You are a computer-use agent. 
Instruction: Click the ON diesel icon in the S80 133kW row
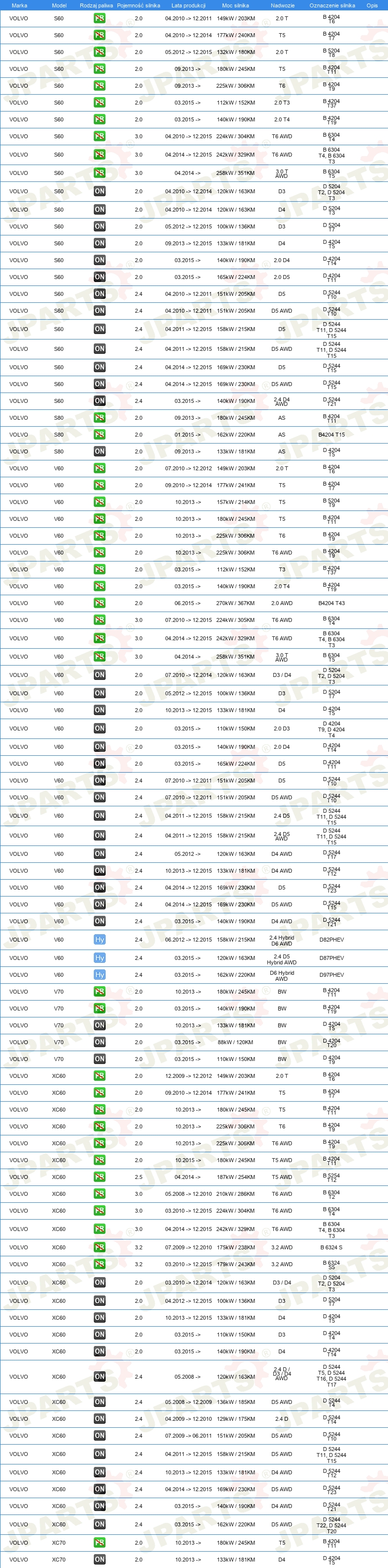point(99,451)
